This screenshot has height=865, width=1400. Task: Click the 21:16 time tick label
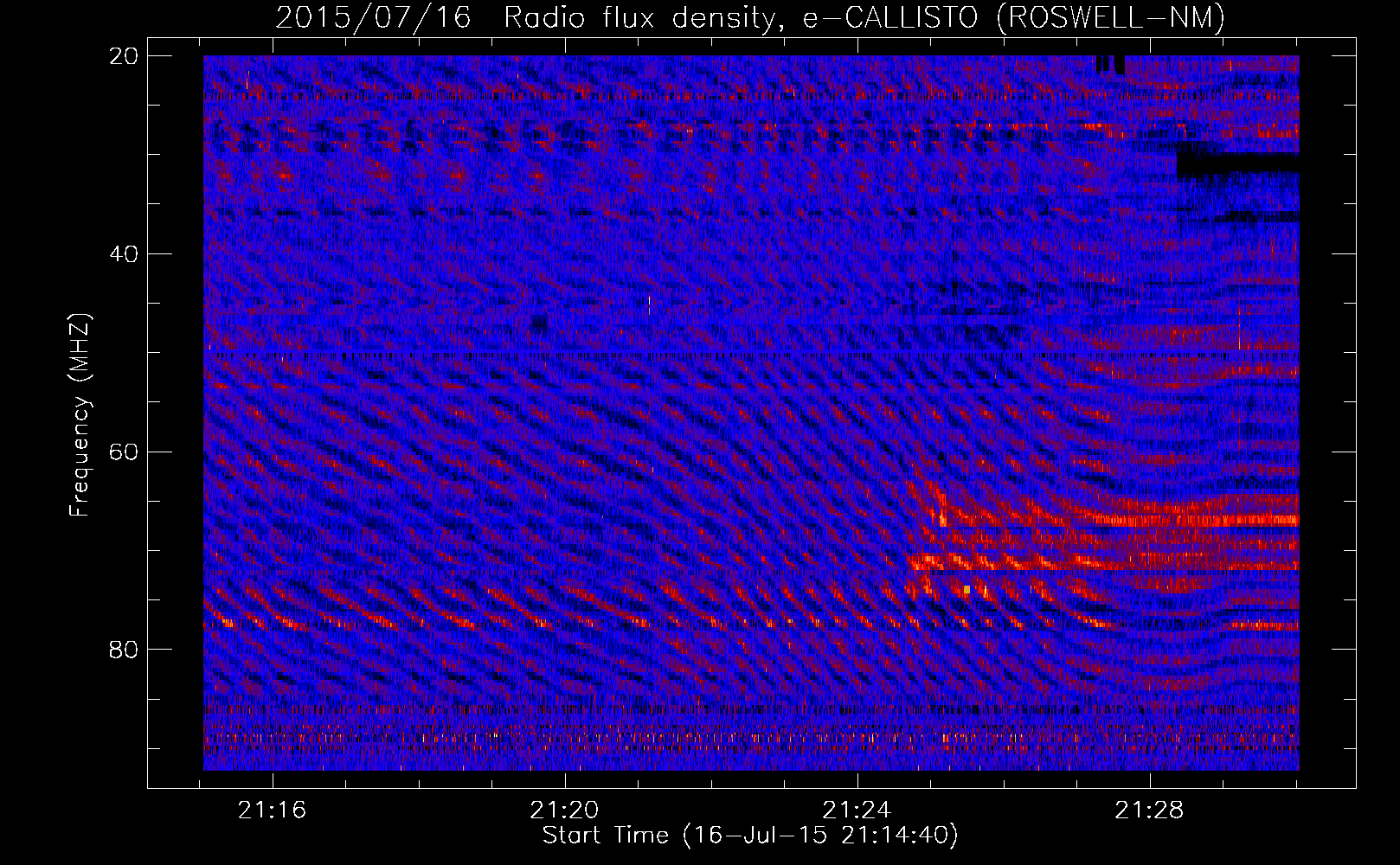tap(273, 811)
